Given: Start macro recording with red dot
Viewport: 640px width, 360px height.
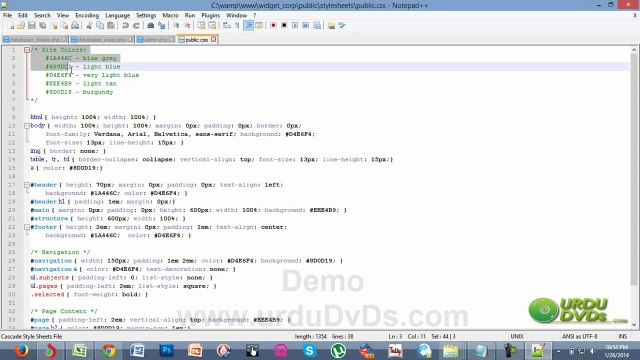Looking at the screenshot, I should click(273, 26).
